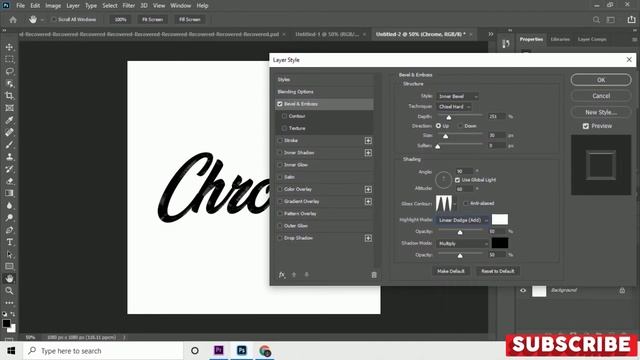Select the Rectangle shape tool

coord(9,266)
